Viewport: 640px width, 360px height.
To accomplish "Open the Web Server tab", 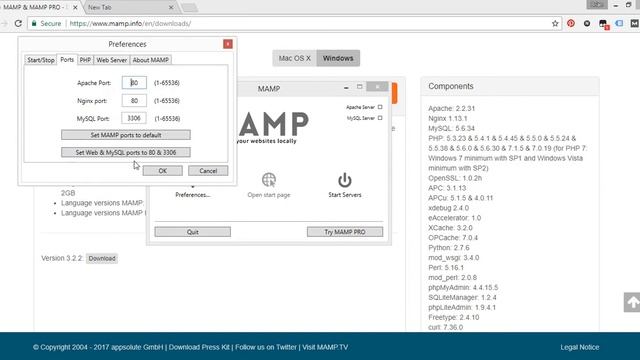I will pyautogui.click(x=111, y=60).
